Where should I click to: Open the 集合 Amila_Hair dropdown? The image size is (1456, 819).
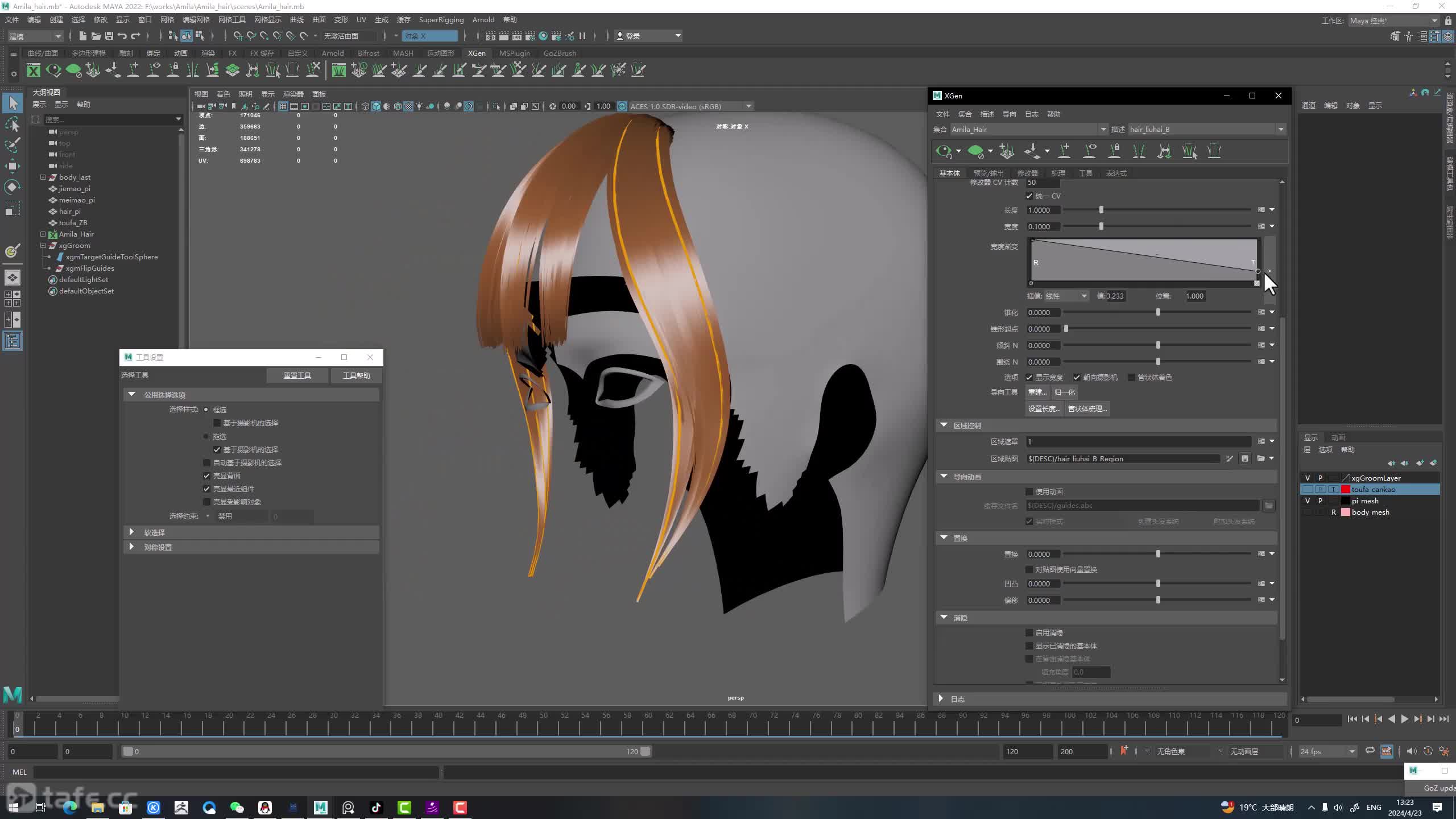[x=1029, y=130]
